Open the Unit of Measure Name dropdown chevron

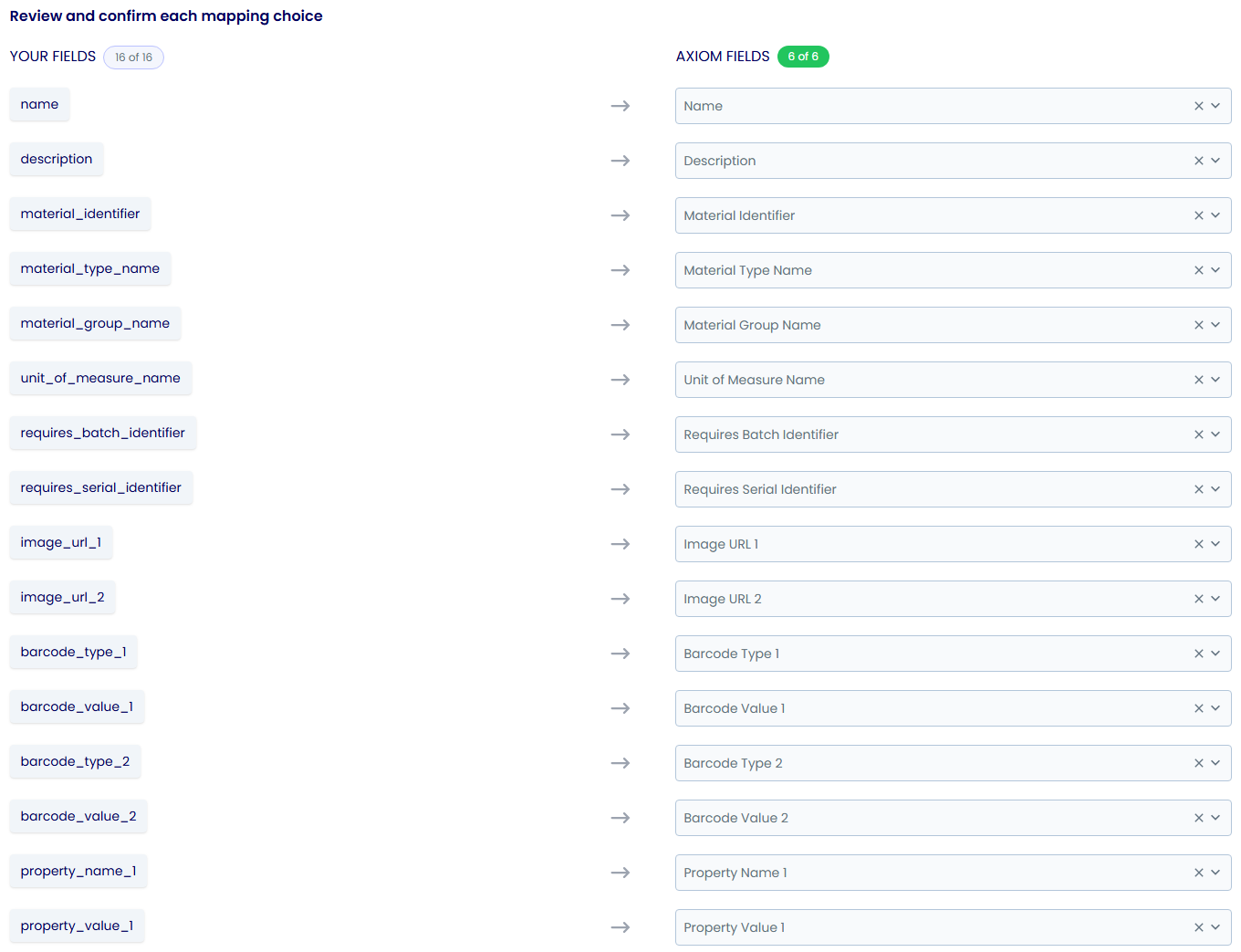(x=1215, y=380)
